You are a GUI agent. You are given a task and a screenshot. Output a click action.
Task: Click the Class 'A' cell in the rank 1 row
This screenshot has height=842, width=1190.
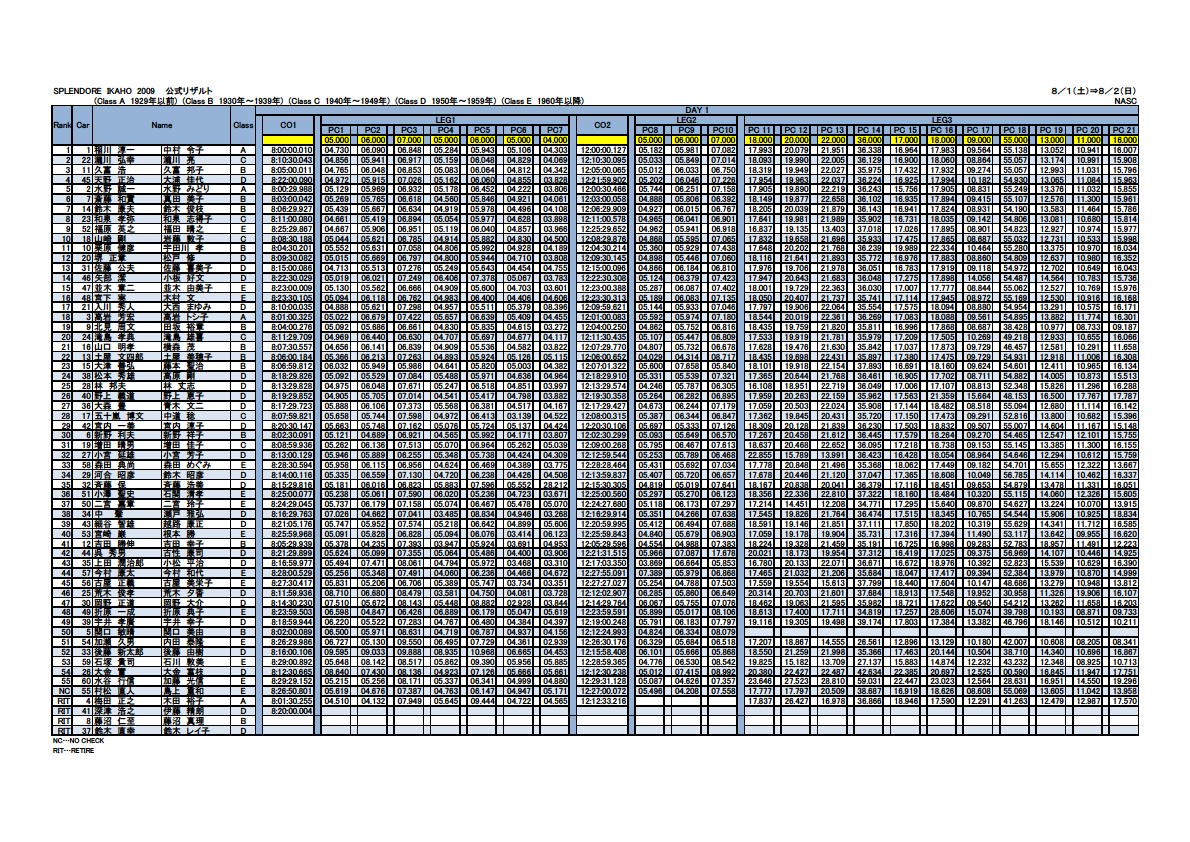tap(243, 150)
